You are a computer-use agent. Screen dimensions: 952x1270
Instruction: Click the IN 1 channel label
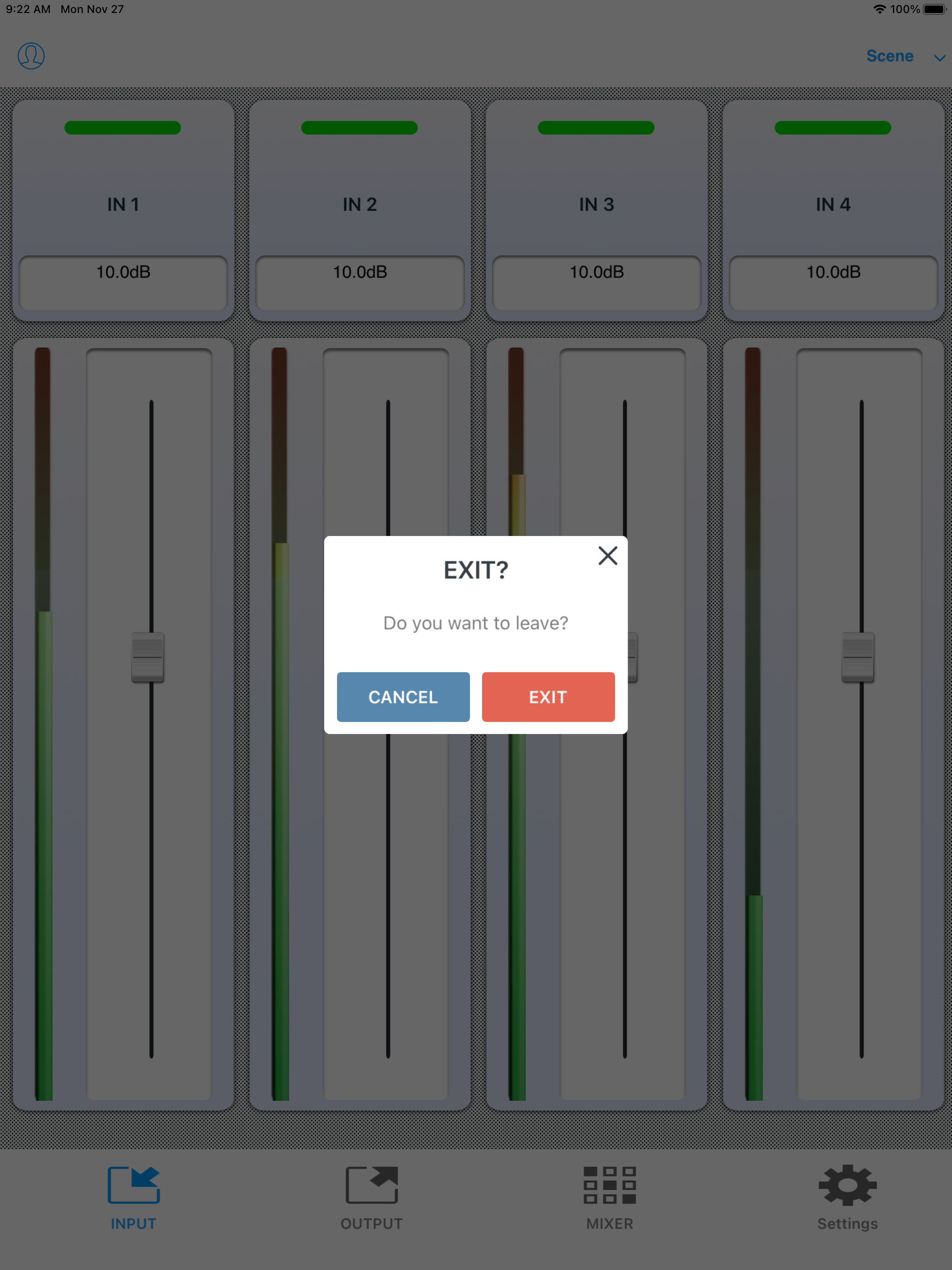[123, 205]
